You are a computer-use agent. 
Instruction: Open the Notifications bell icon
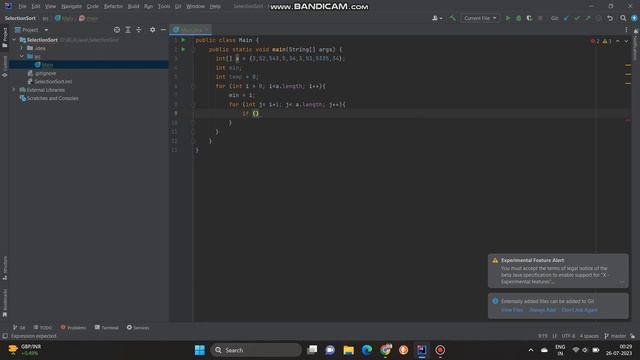(636, 31)
